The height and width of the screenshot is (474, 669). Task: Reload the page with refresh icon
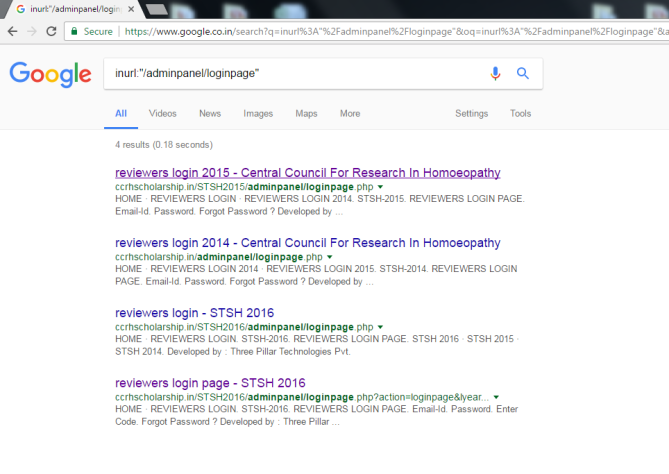[51, 31]
